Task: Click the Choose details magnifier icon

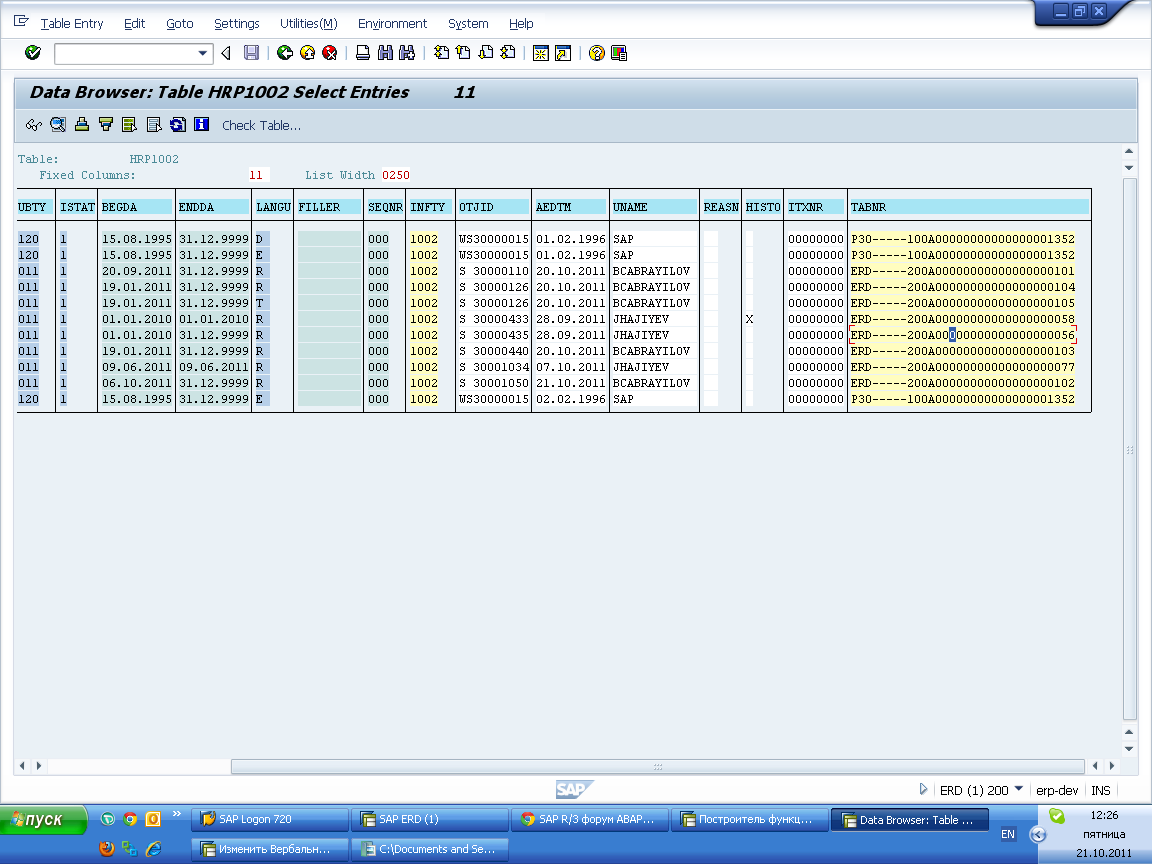Action: point(58,125)
